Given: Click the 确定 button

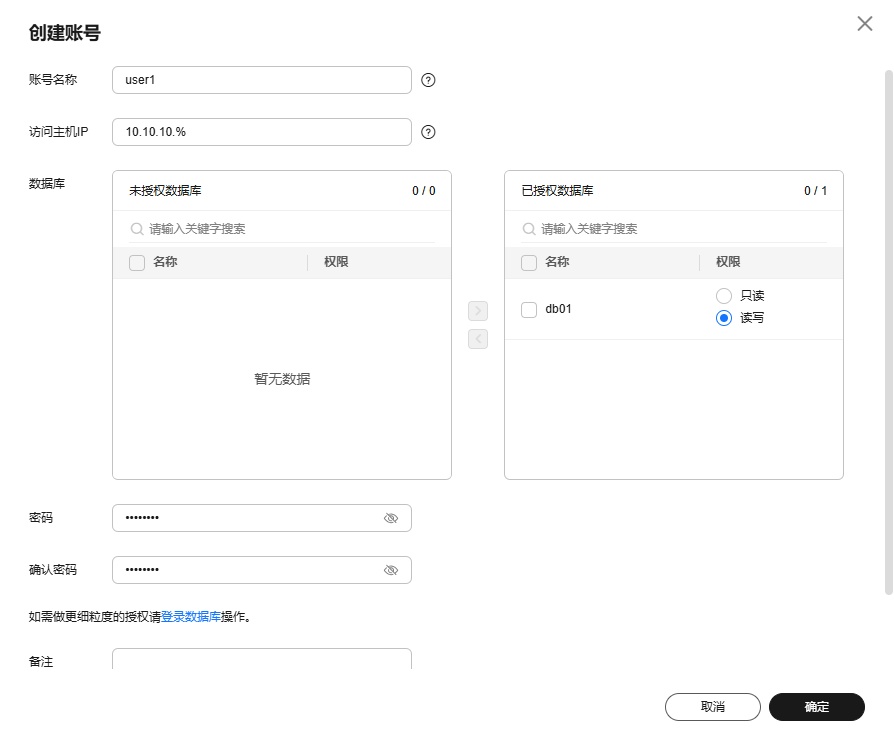Looking at the screenshot, I should pos(816,707).
